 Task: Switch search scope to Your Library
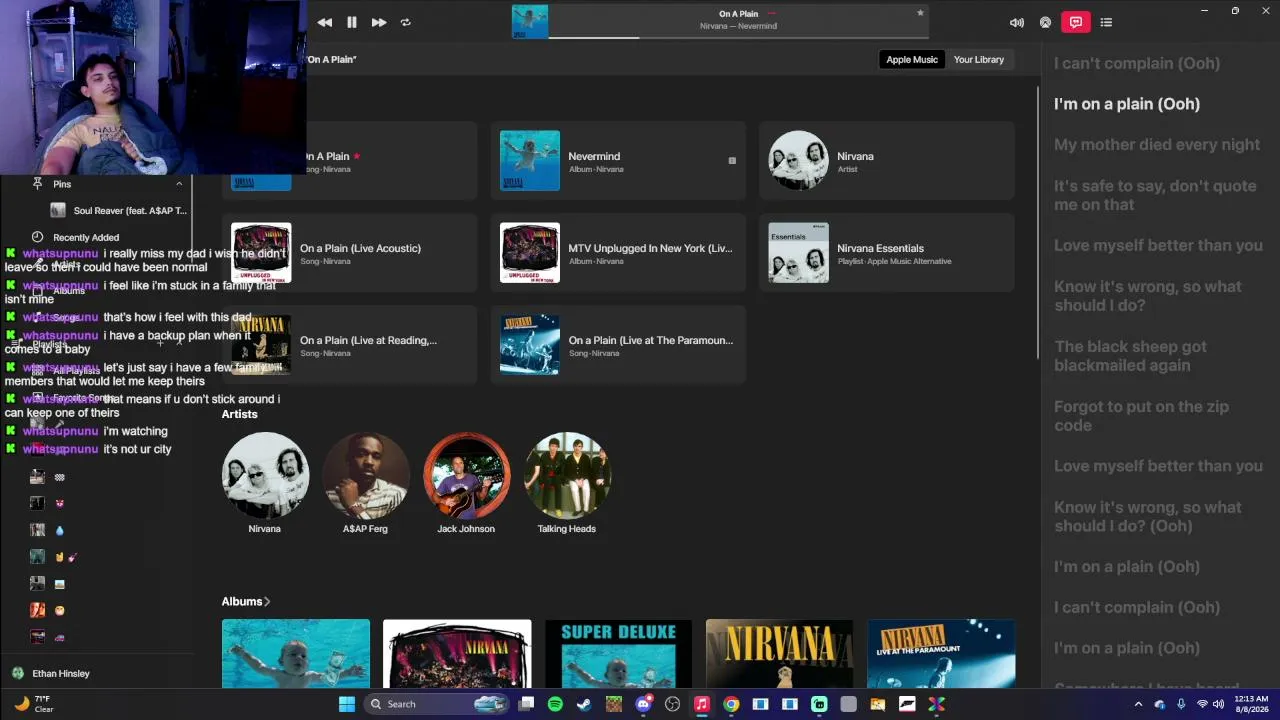tap(979, 60)
